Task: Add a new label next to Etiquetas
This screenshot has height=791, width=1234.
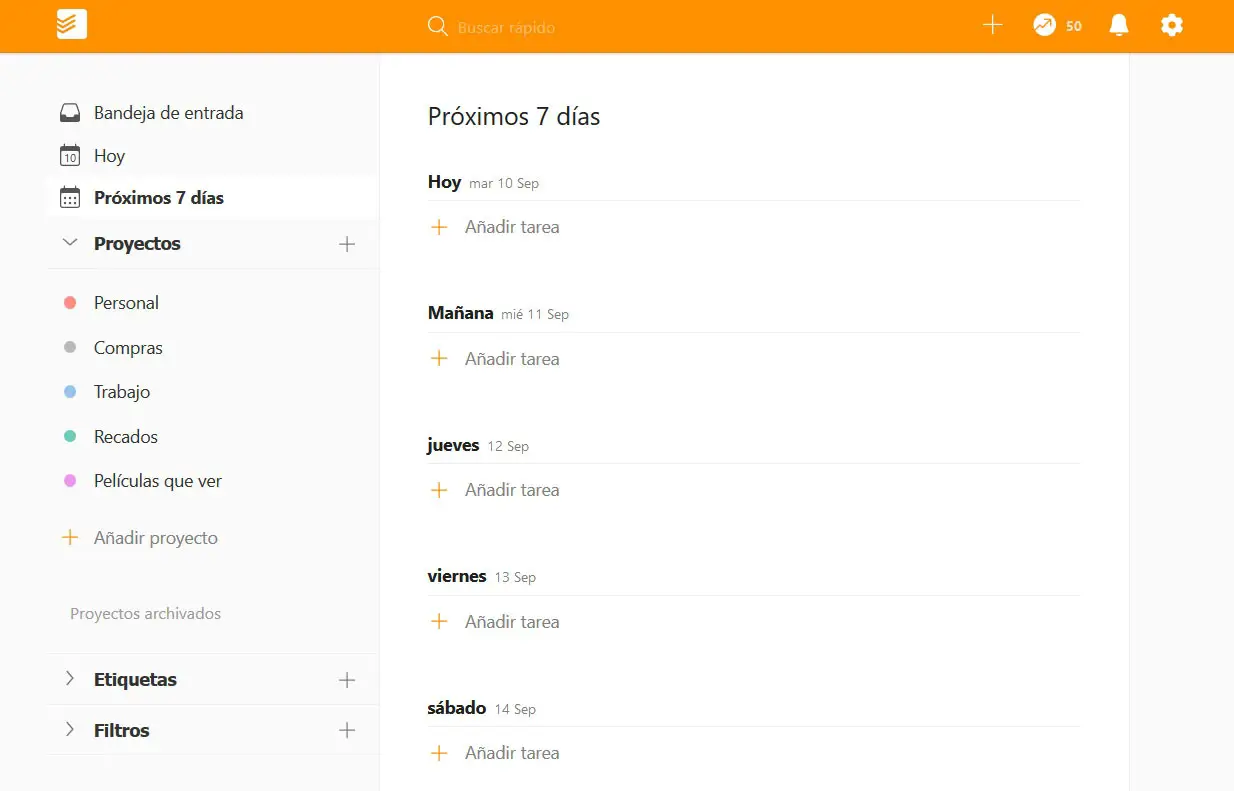Action: coord(347,680)
